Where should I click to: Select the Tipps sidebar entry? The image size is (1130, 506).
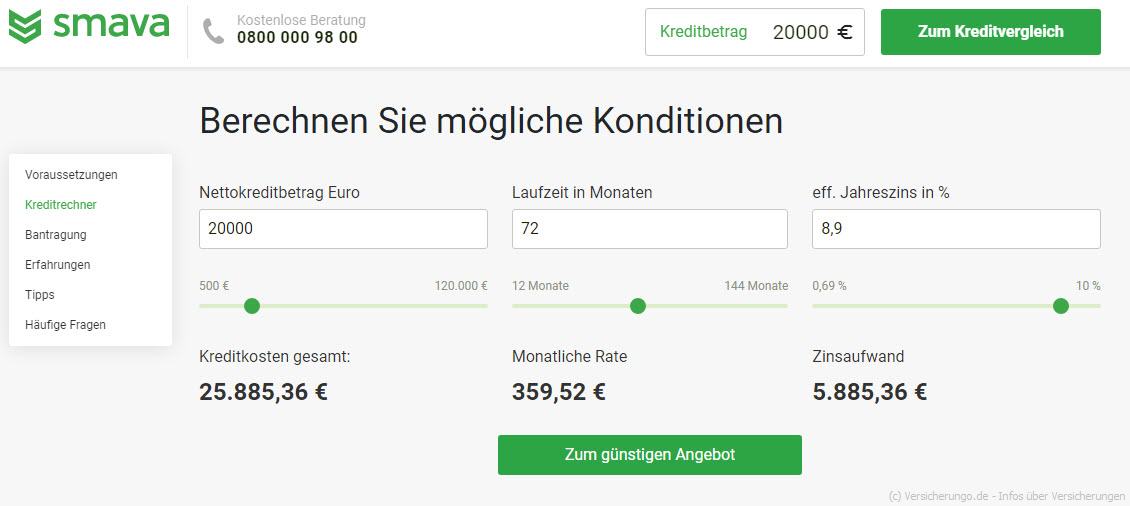tap(40, 295)
